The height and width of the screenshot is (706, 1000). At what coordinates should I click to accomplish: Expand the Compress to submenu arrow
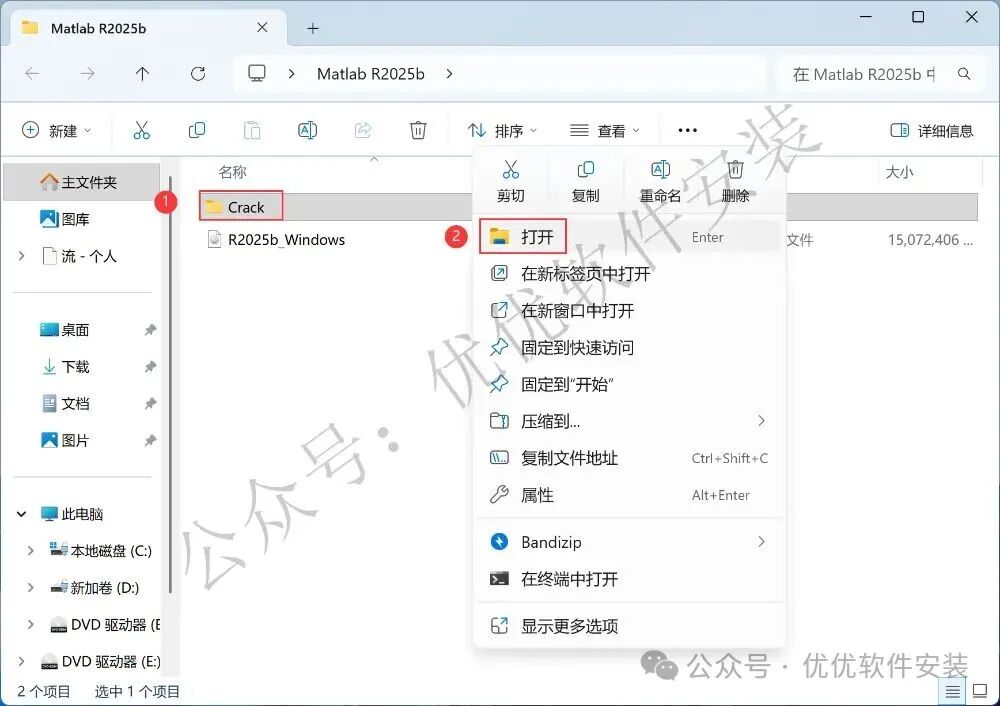[761, 421]
